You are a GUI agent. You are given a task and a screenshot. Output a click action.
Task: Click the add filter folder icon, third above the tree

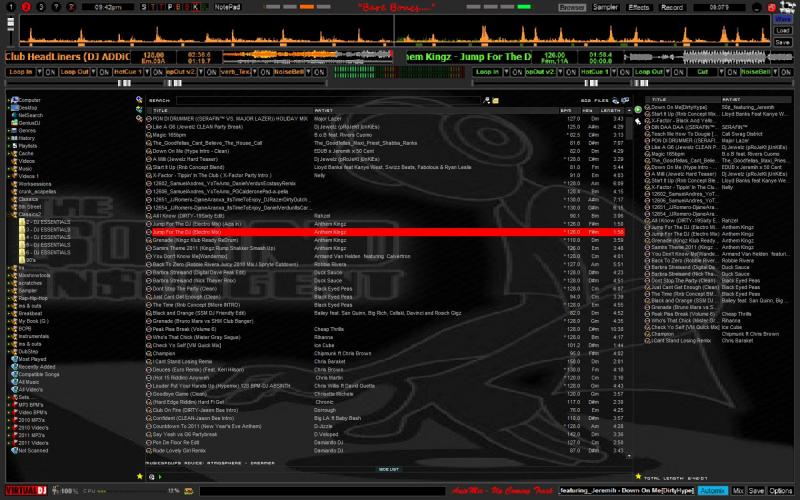(139, 118)
